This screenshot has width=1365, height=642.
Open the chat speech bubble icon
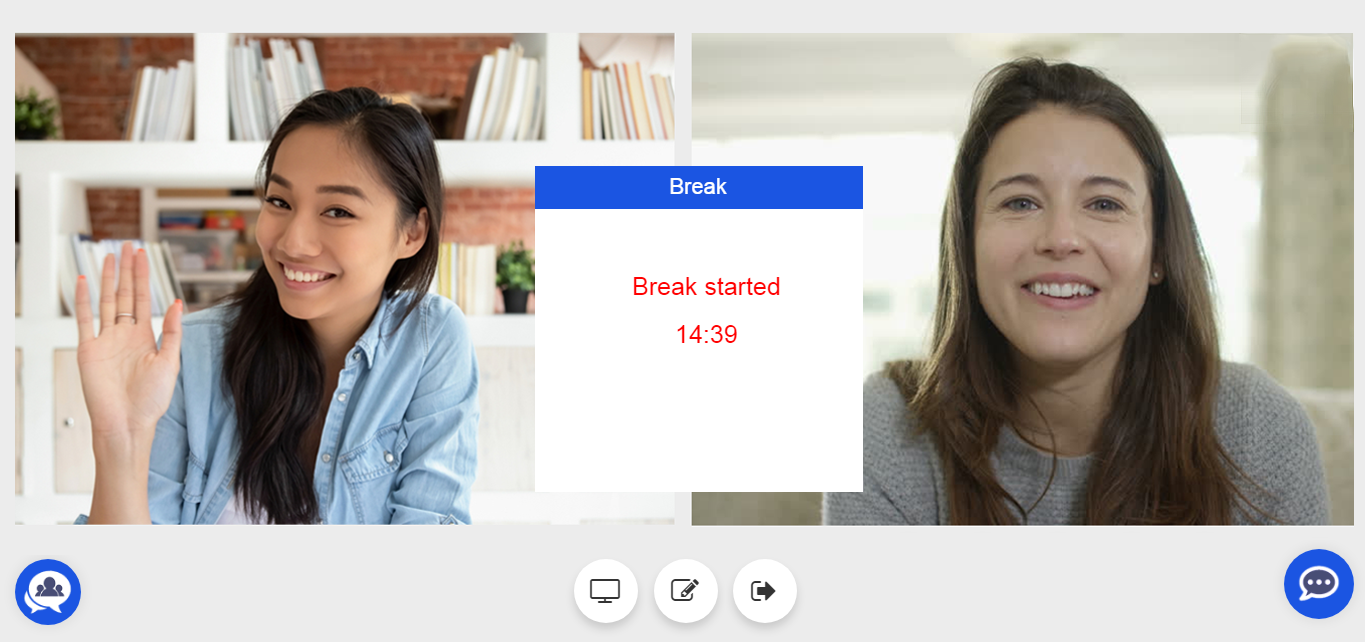[1319, 584]
